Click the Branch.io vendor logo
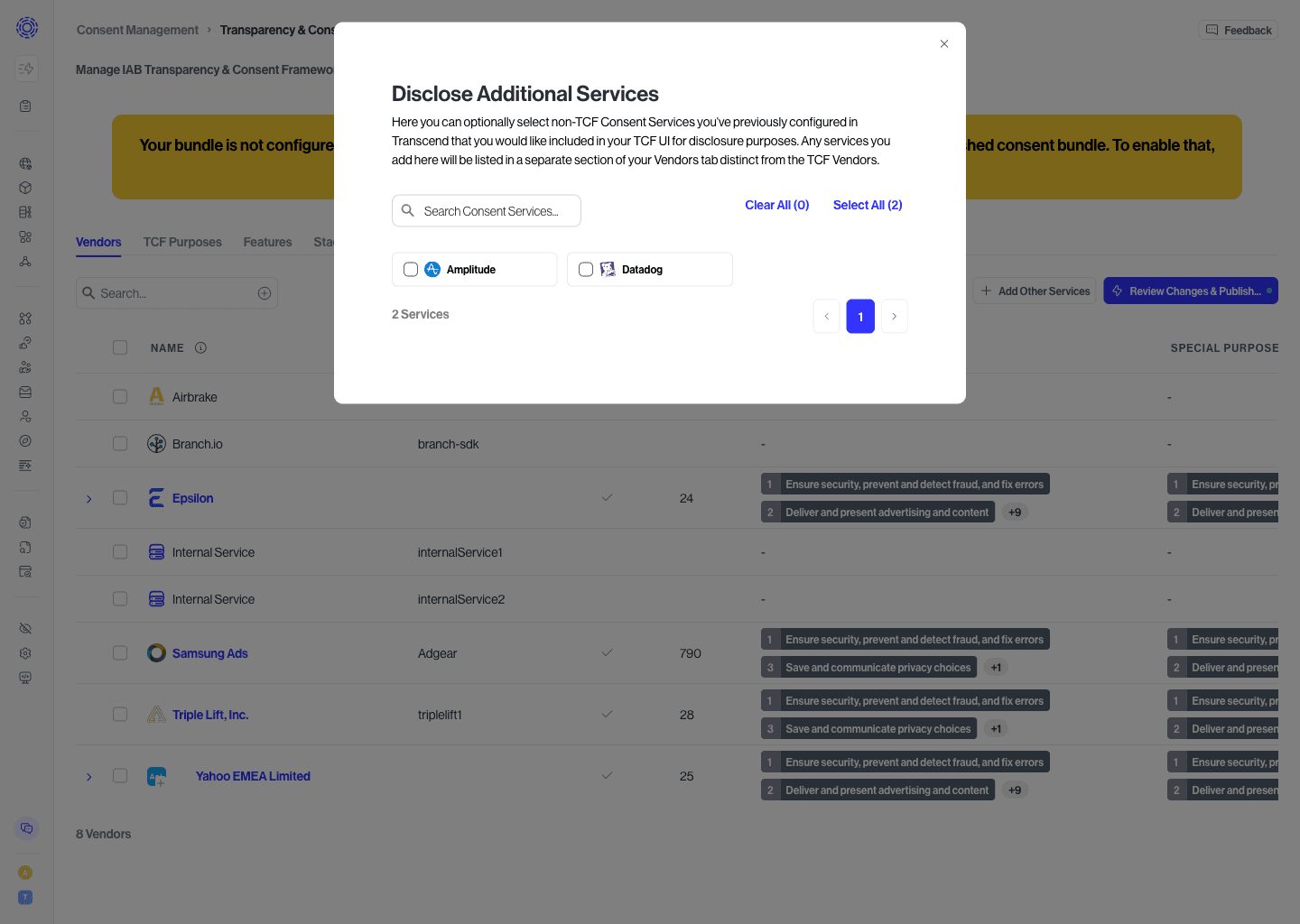This screenshot has width=1300, height=924. coord(156,443)
